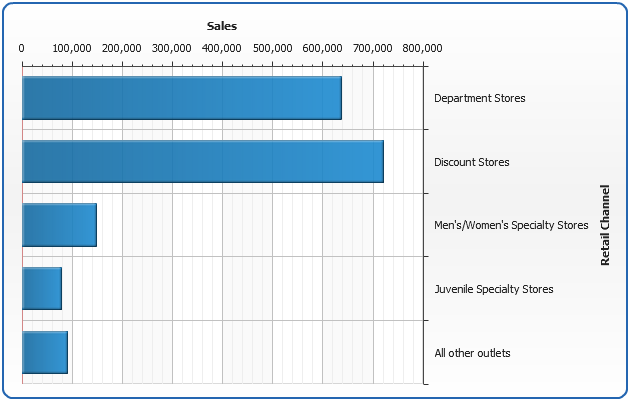This screenshot has height=401, width=630.
Task: Click the Department Stores bar
Action: point(181,98)
